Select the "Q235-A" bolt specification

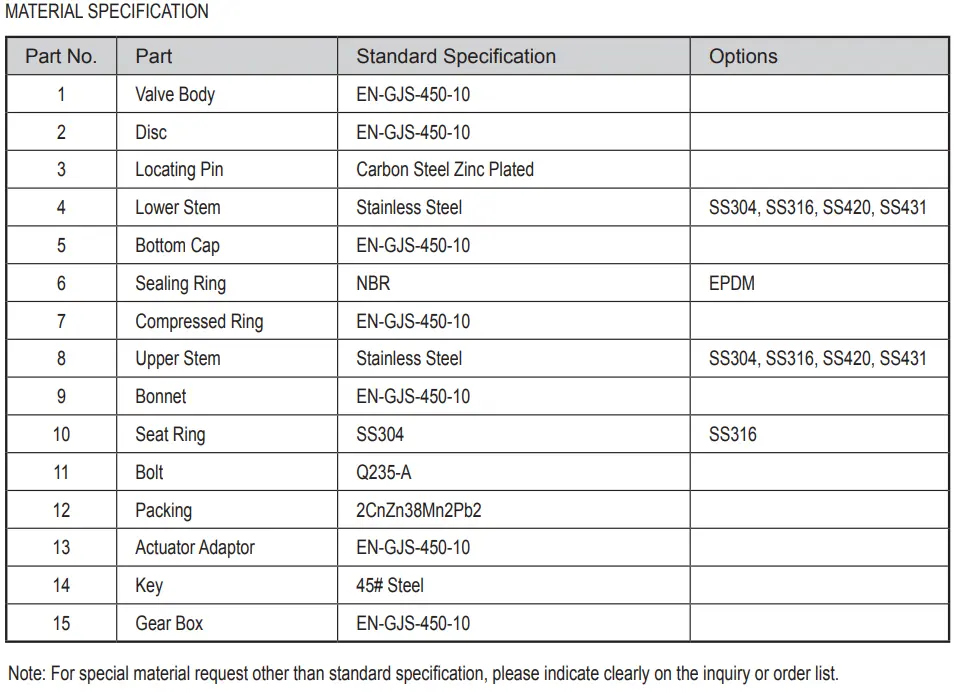pyautogui.click(x=383, y=473)
